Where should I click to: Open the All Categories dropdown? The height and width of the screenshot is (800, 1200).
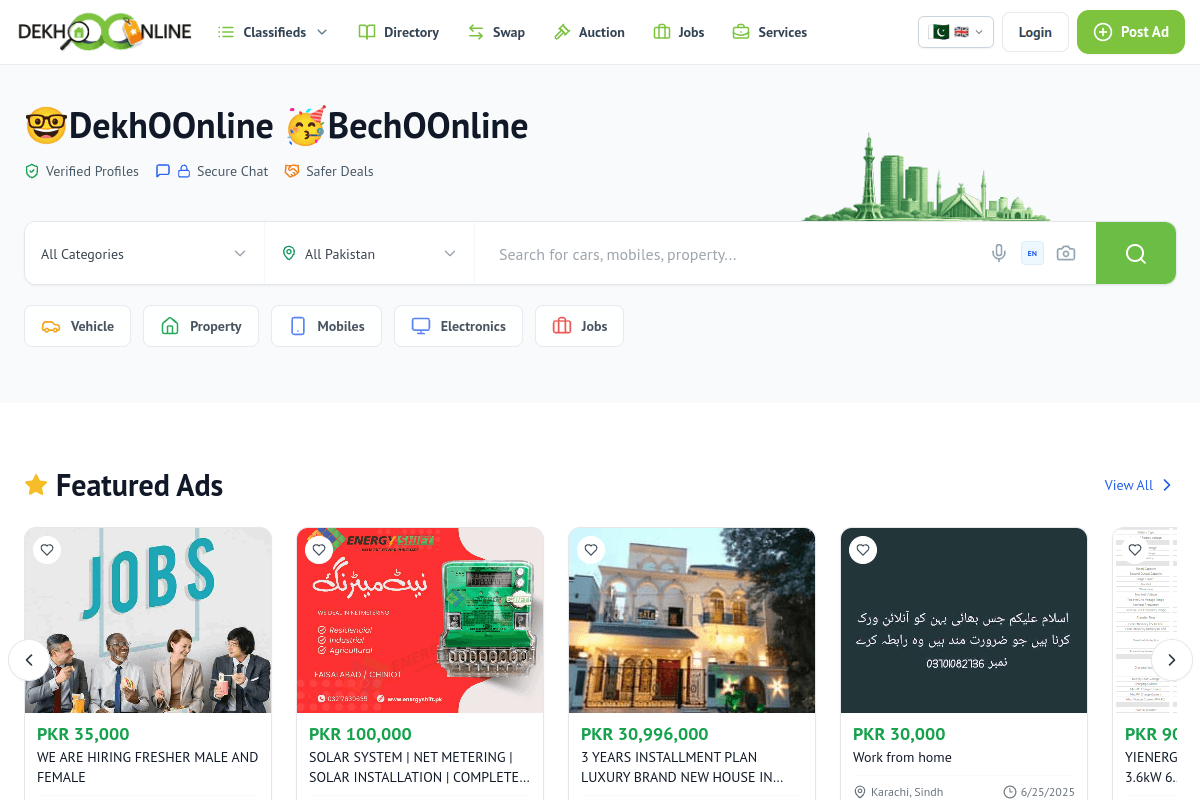coord(144,254)
